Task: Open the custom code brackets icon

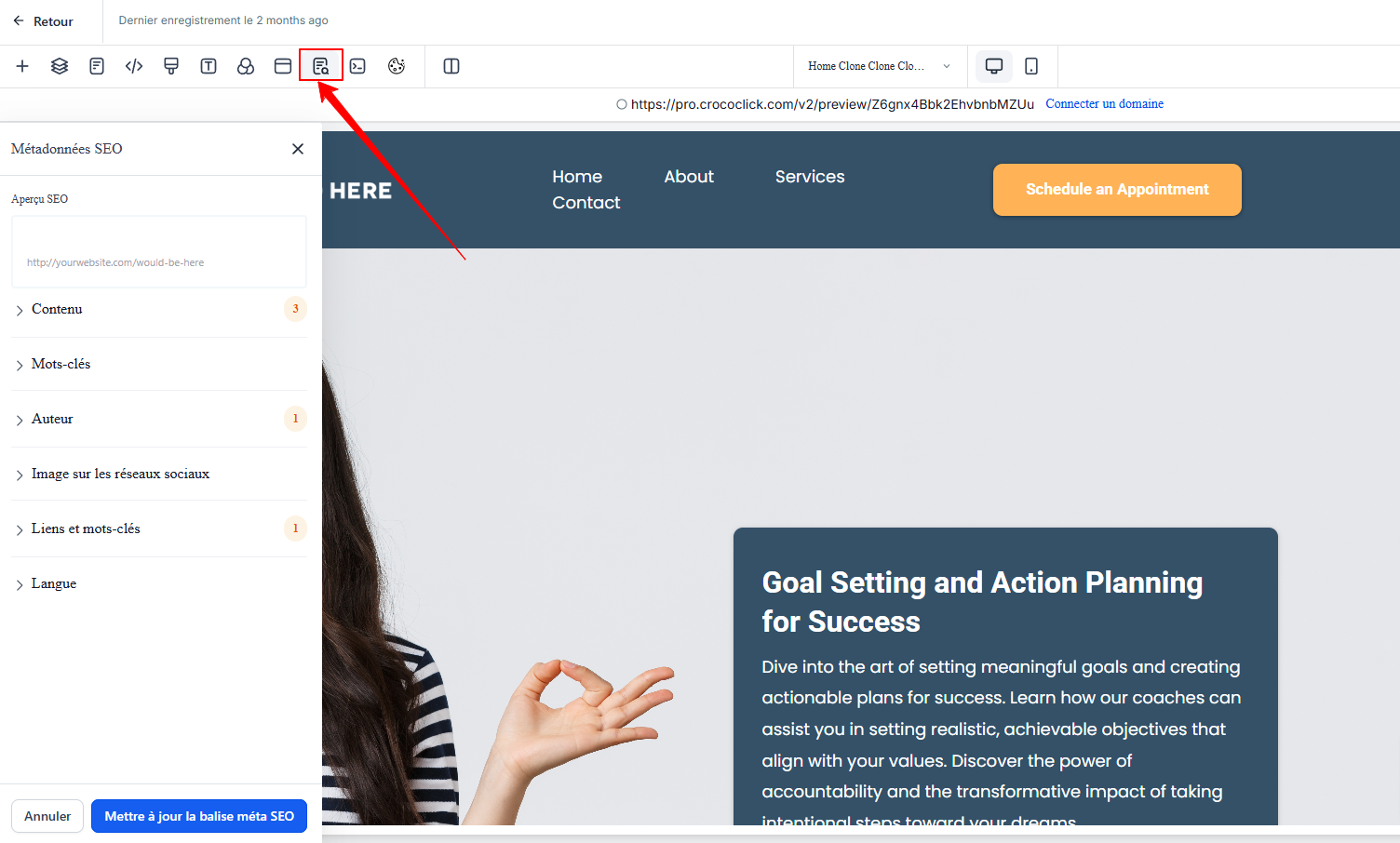Action: coord(134,66)
